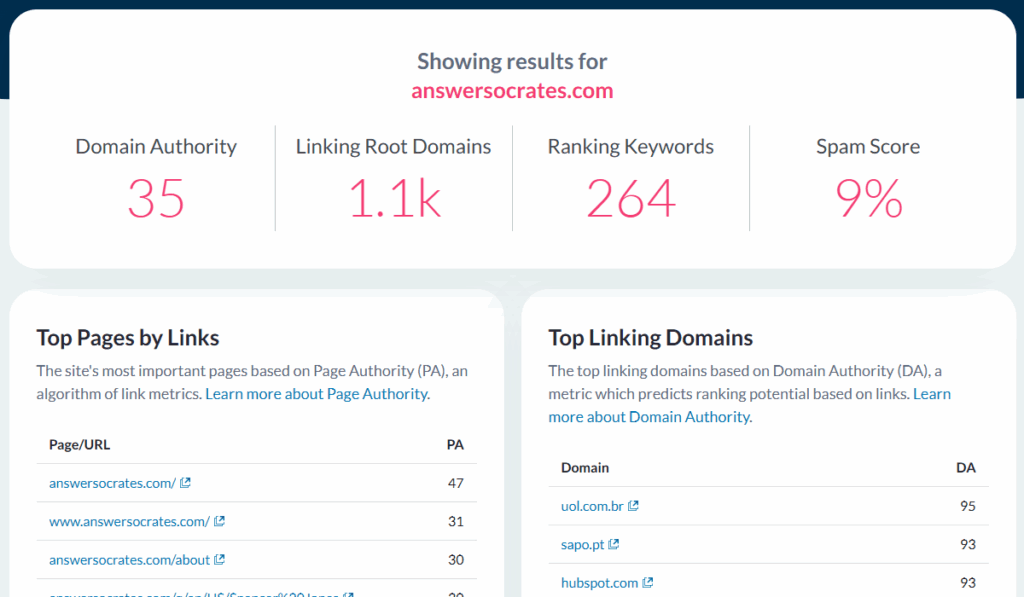The image size is (1024, 597).
Task: Open external-link icon next to uol.com.br
Action: click(633, 506)
